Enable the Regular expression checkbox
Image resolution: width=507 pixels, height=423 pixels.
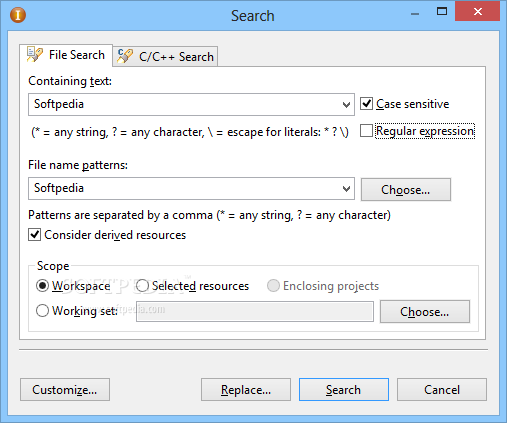pyautogui.click(x=366, y=131)
